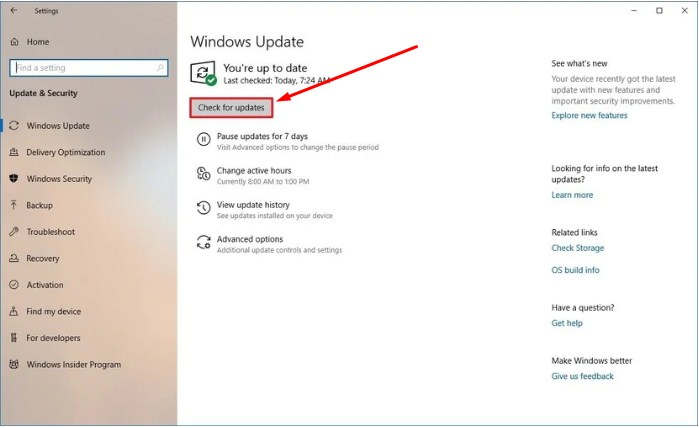The image size is (699, 428).
Task: Click the Windows Update page heading
Action: point(247,42)
